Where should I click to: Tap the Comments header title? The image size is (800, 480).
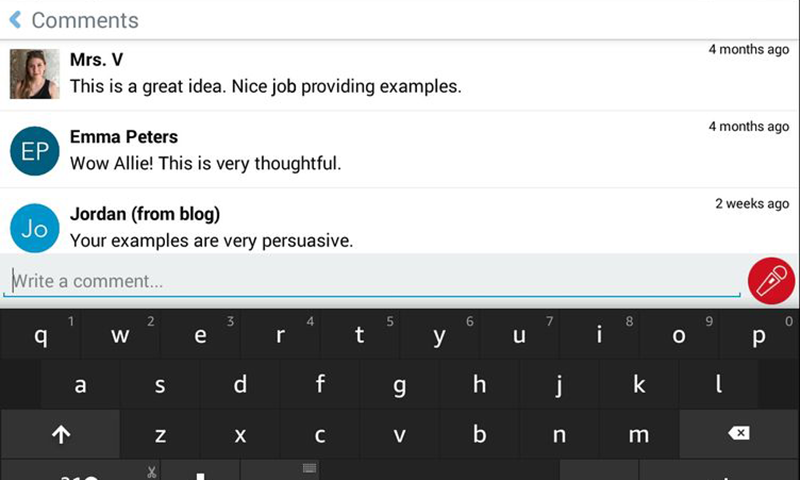click(x=85, y=20)
